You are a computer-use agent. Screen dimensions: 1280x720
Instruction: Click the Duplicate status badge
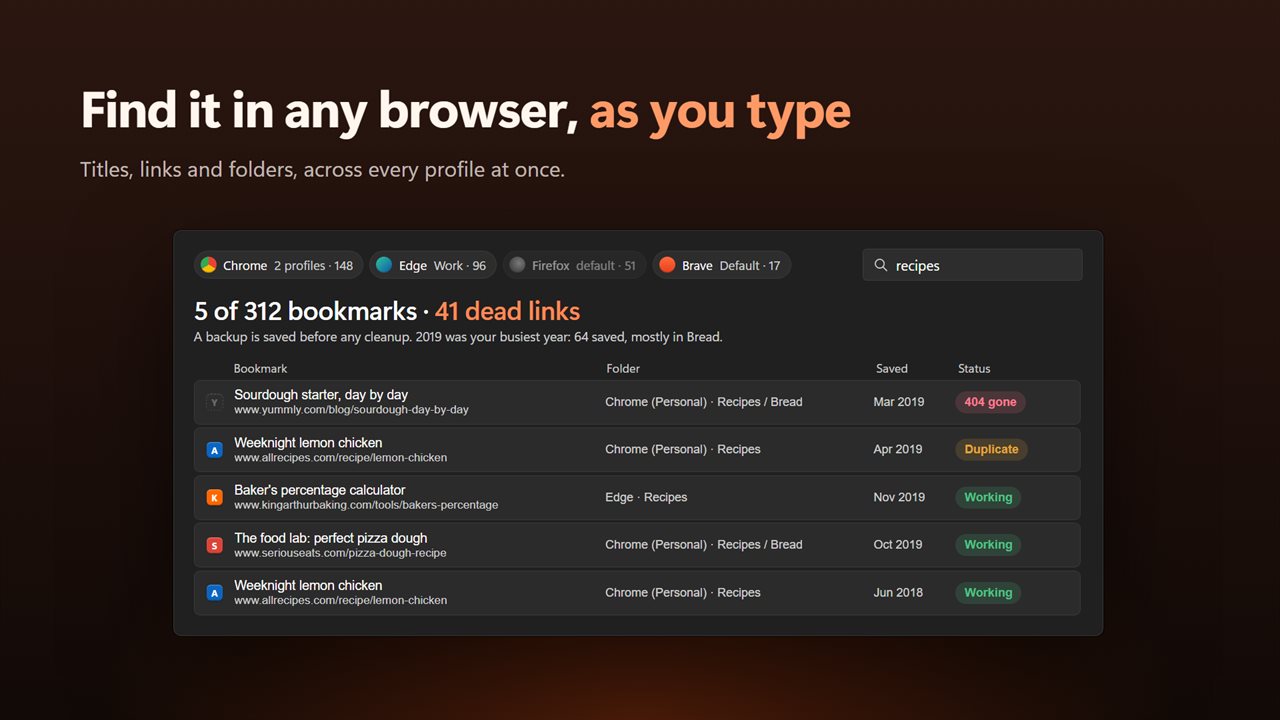click(x=991, y=450)
